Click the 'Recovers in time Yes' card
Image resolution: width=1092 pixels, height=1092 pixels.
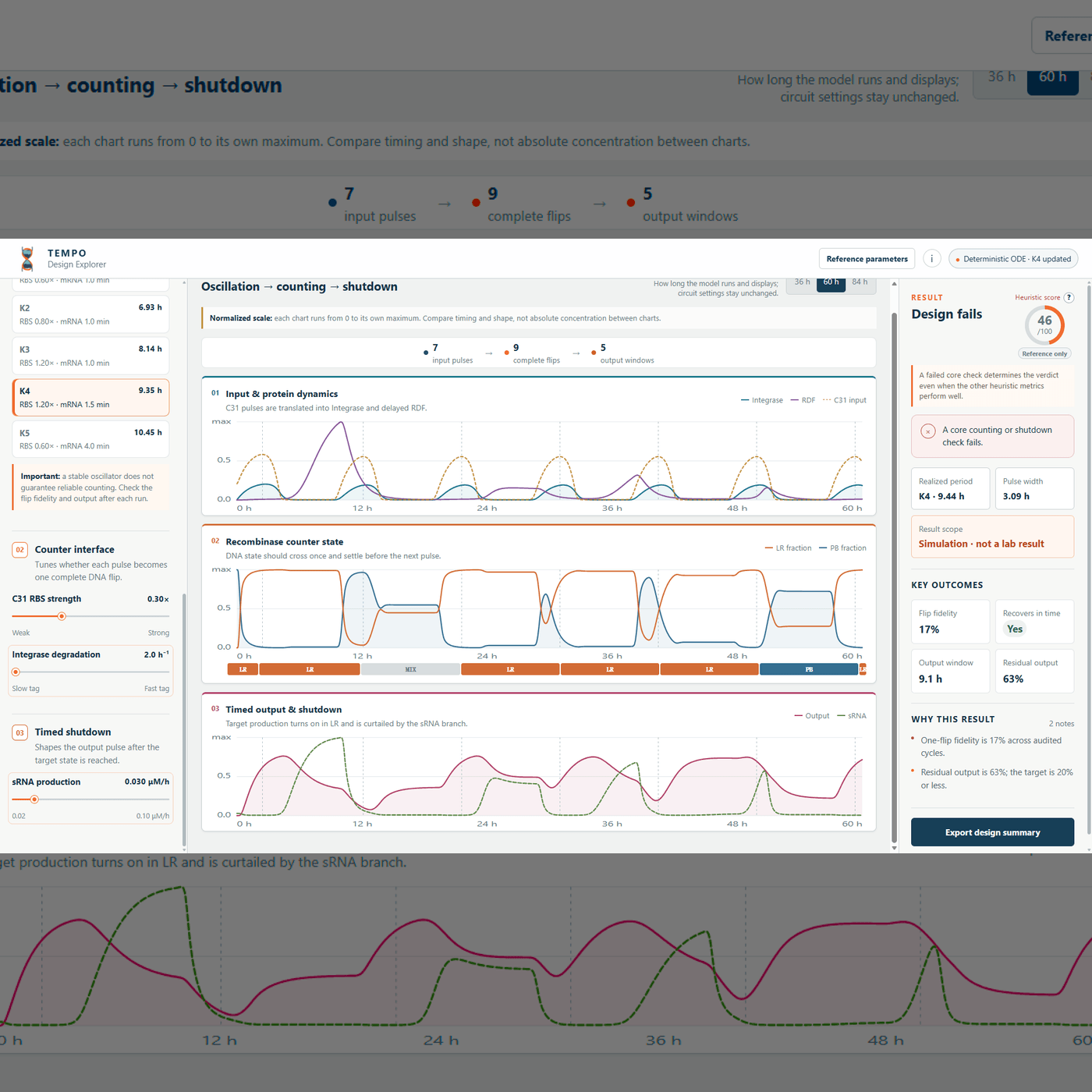click(x=1034, y=622)
